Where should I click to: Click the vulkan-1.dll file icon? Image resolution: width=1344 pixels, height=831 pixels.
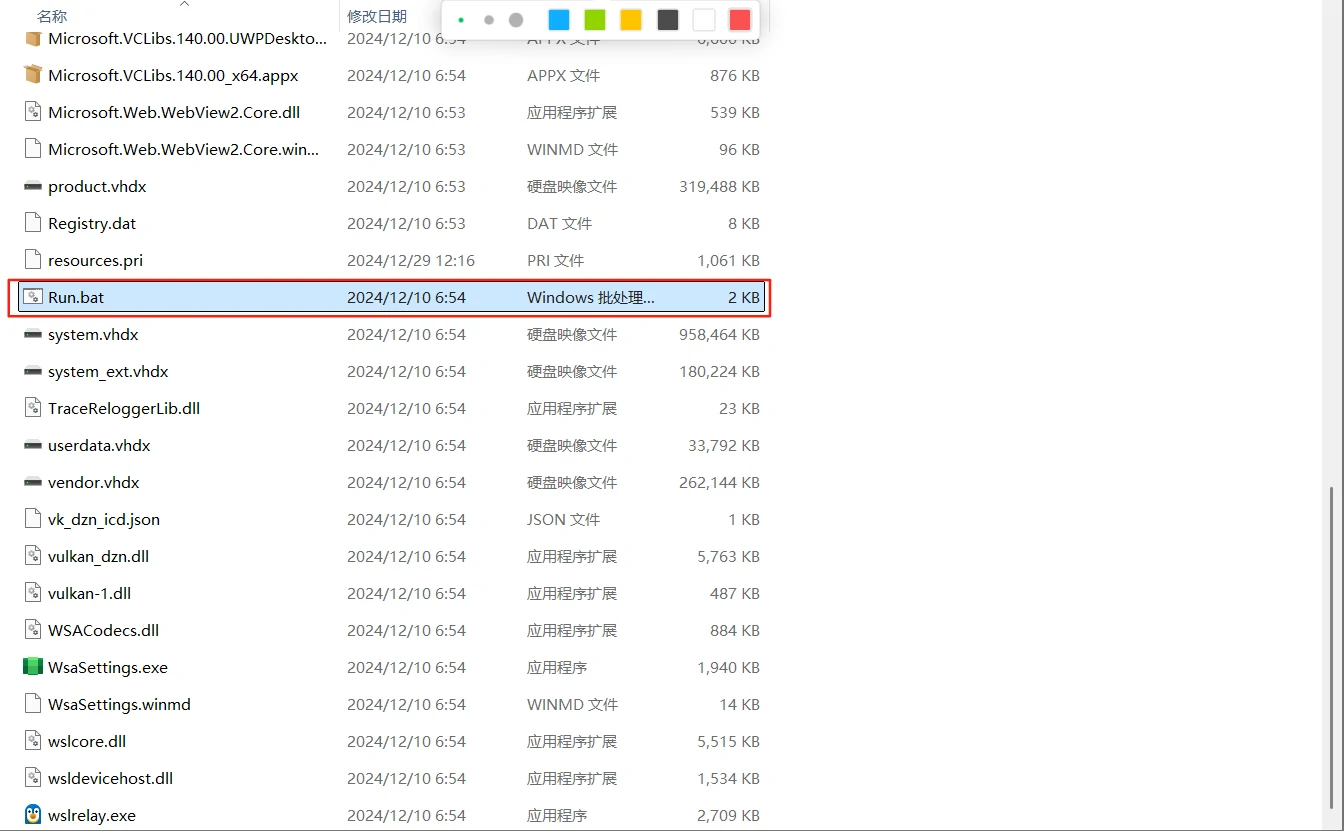[x=33, y=593]
